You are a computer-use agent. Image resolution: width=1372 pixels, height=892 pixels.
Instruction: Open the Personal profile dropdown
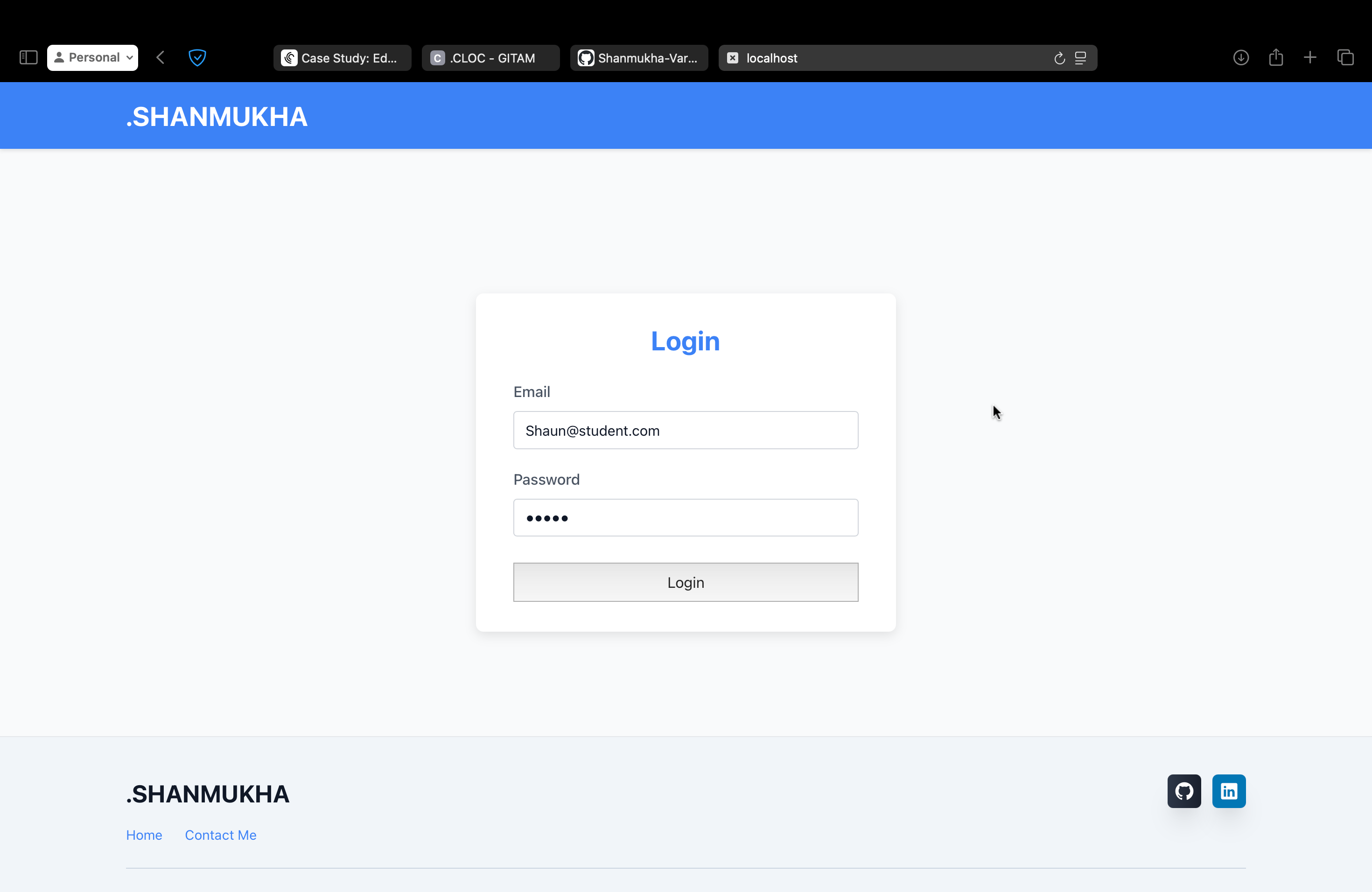point(92,57)
